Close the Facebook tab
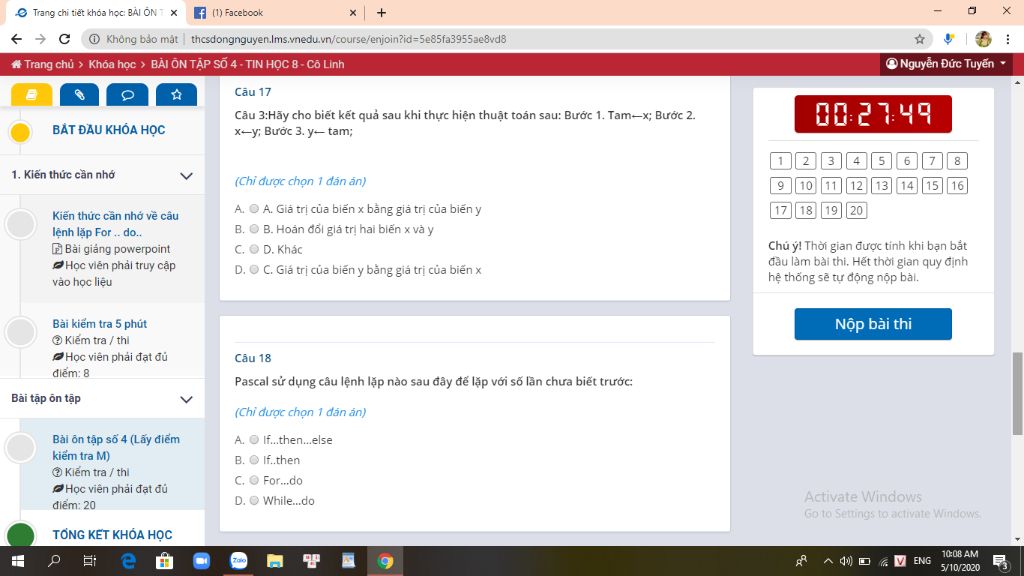 [353, 12]
